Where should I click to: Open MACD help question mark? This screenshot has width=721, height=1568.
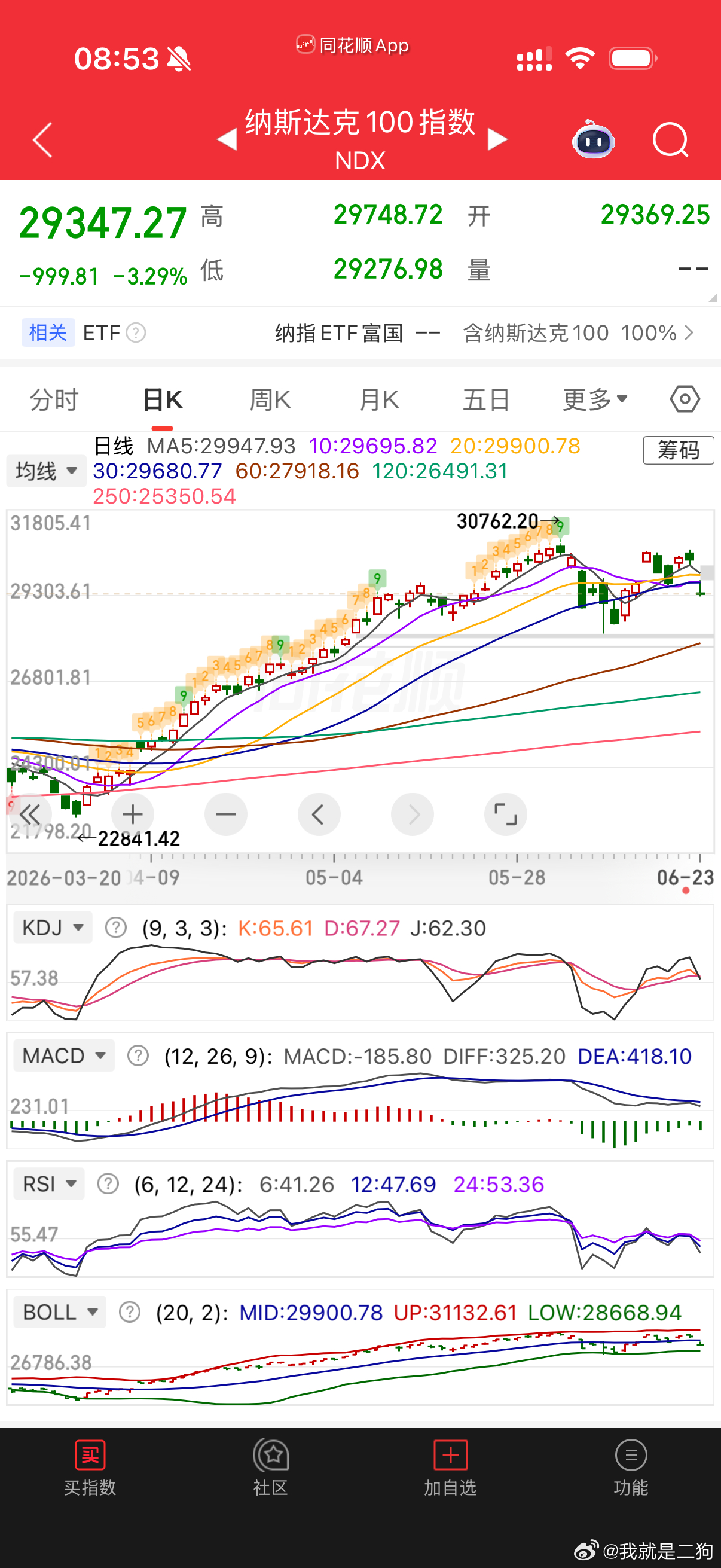pyautogui.click(x=138, y=1055)
